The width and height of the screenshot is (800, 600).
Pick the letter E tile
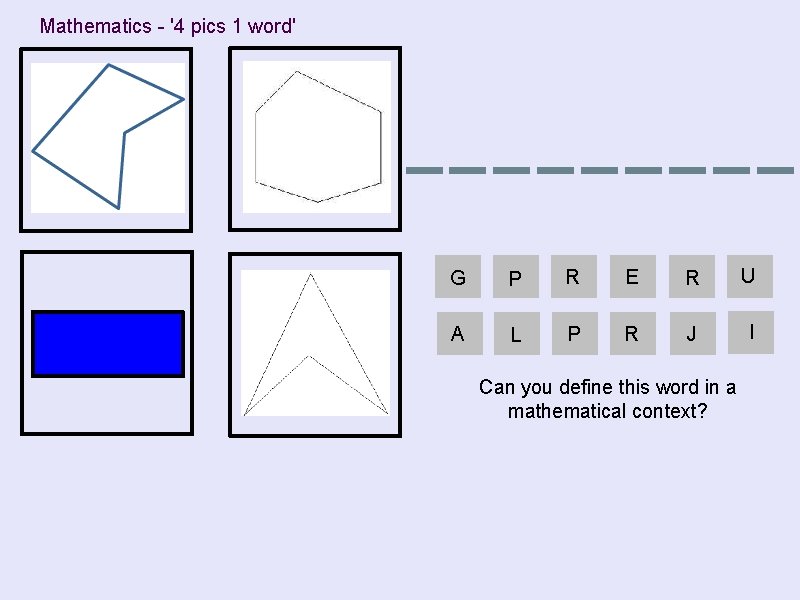633,277
